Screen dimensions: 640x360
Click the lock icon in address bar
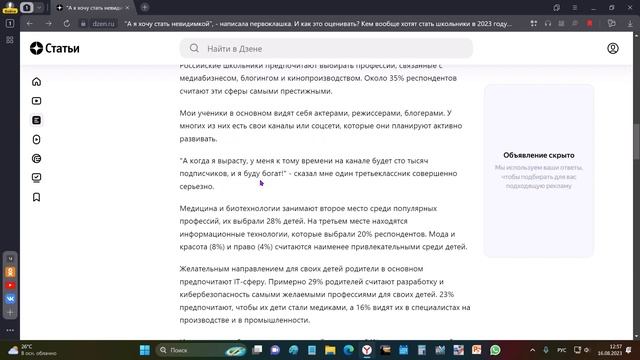(83, 24)
